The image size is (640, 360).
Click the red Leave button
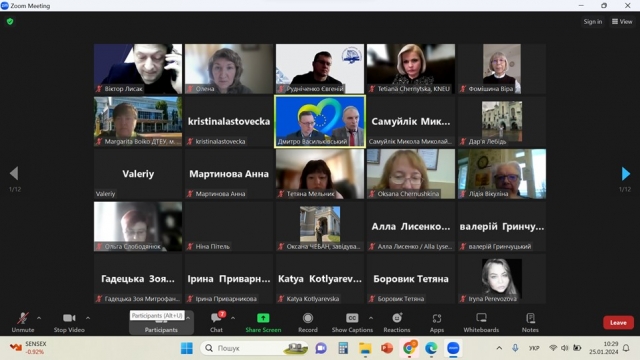click(618, 322)
